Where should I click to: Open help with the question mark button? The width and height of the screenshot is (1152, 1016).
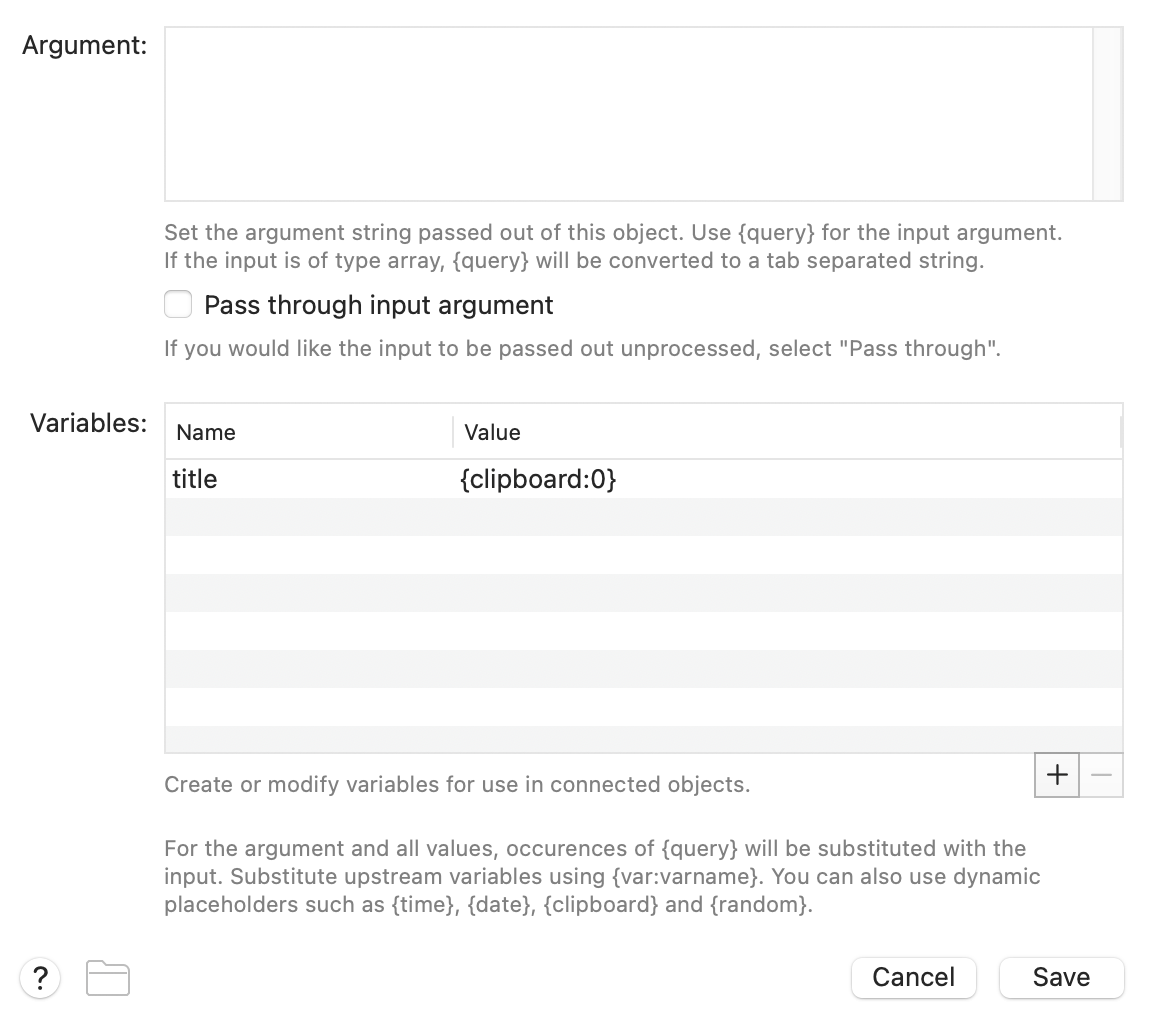[x=40, y=977]
